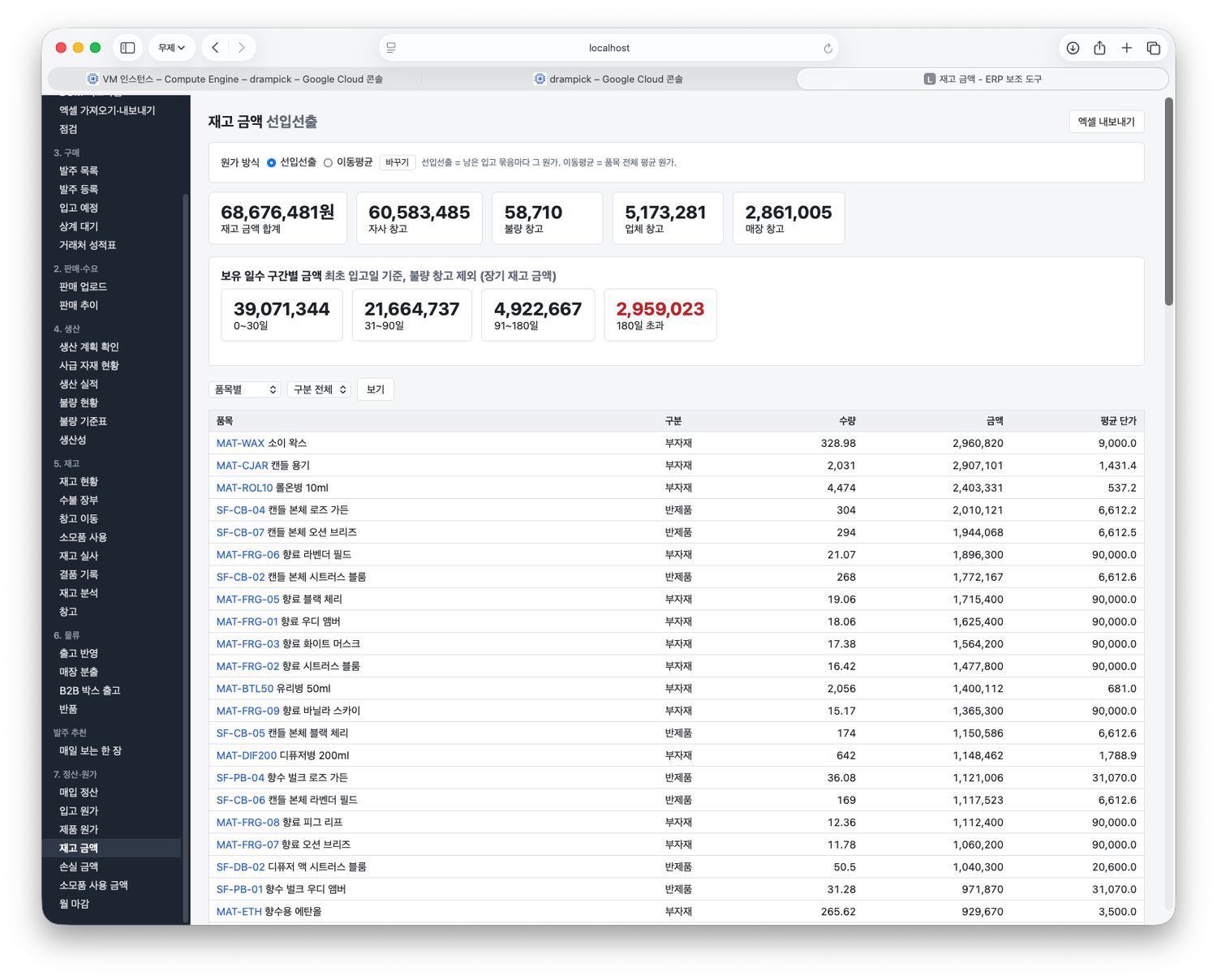The height and width of the screenshot is (980, 1217).
Task: Click the Share icon in the toolbar
Action: [1099, 48]
